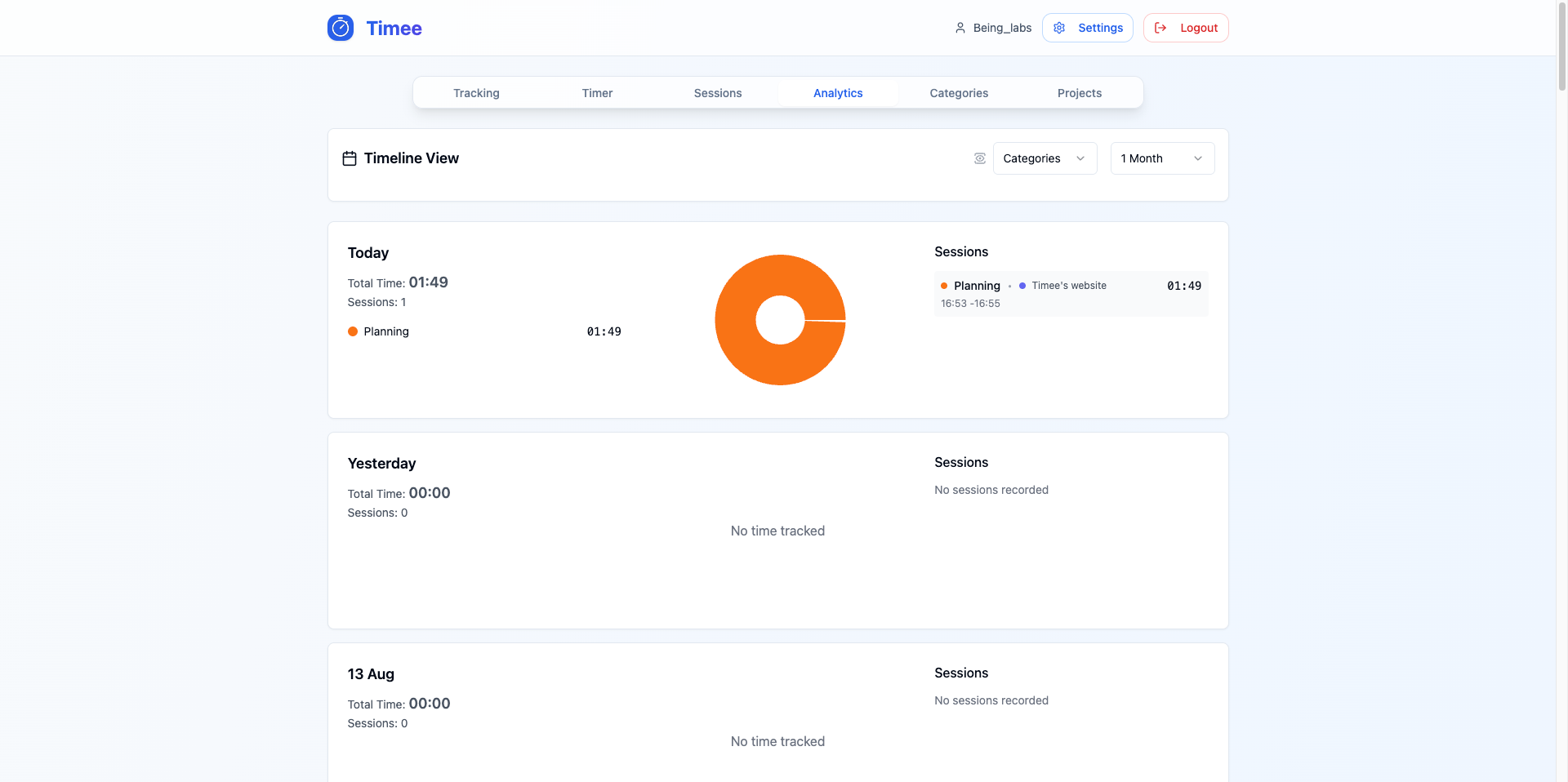1568x782 pixels.
Task: Select the user profile icon beside Being_labs
Action: point(960,27)
